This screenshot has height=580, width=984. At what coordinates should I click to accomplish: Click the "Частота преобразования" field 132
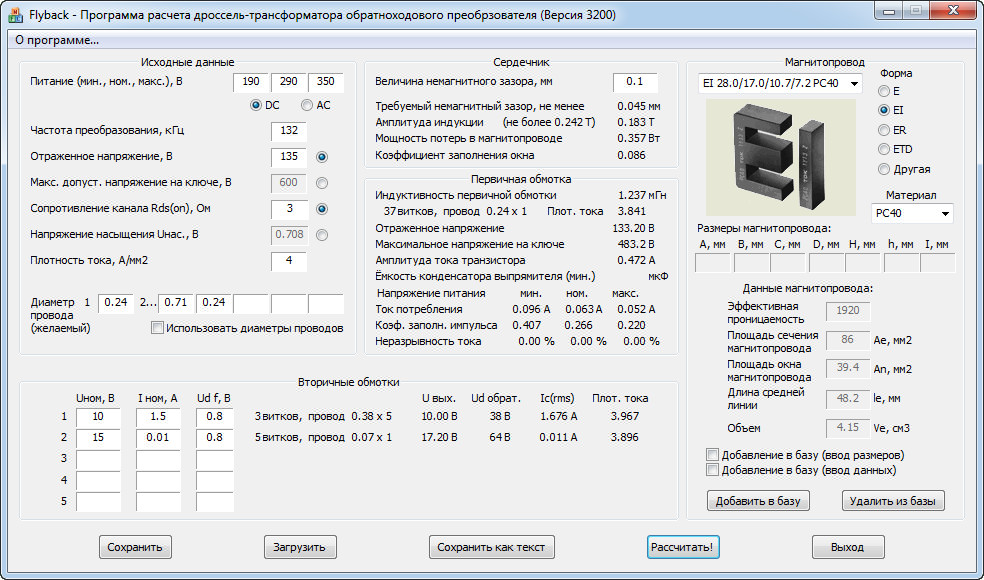[289, 131]
